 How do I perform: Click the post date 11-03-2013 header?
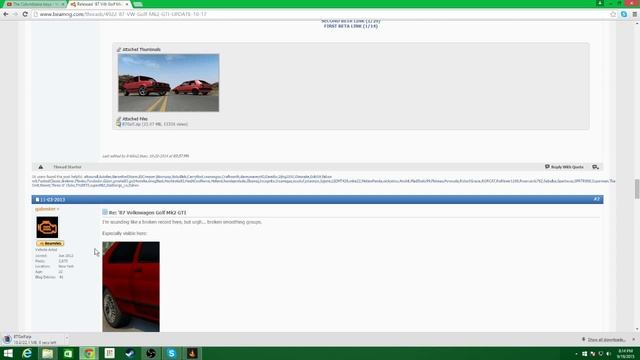point(52,200)
